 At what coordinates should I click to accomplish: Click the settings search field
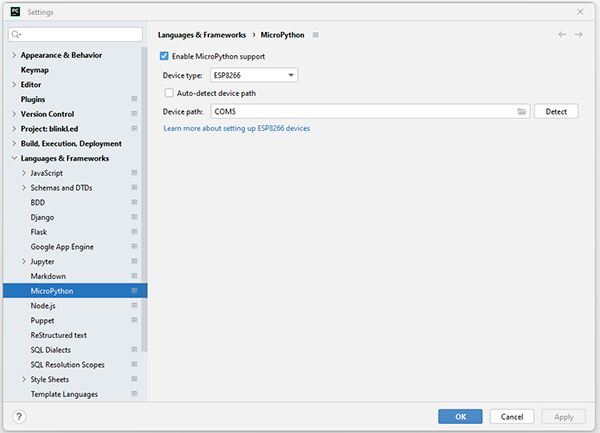point(75,34)
